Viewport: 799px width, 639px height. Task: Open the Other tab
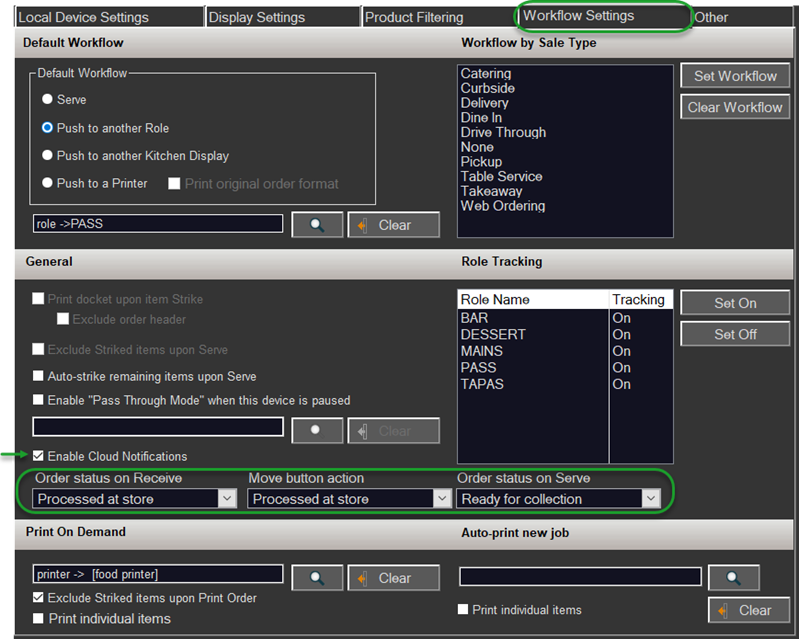coord(741,17)
